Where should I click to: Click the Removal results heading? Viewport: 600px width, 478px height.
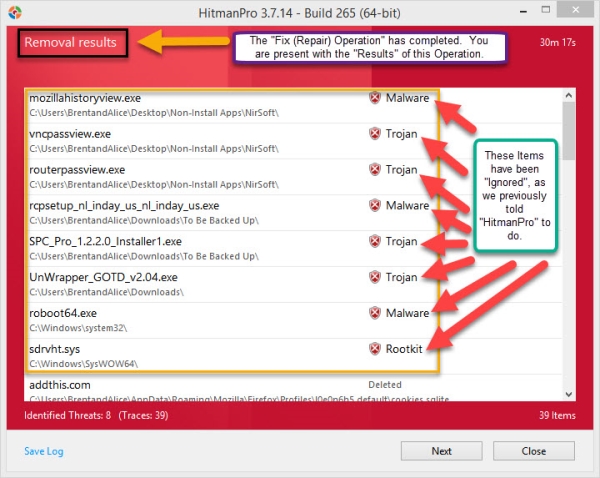pyautogui.click(x=70, y=42)
